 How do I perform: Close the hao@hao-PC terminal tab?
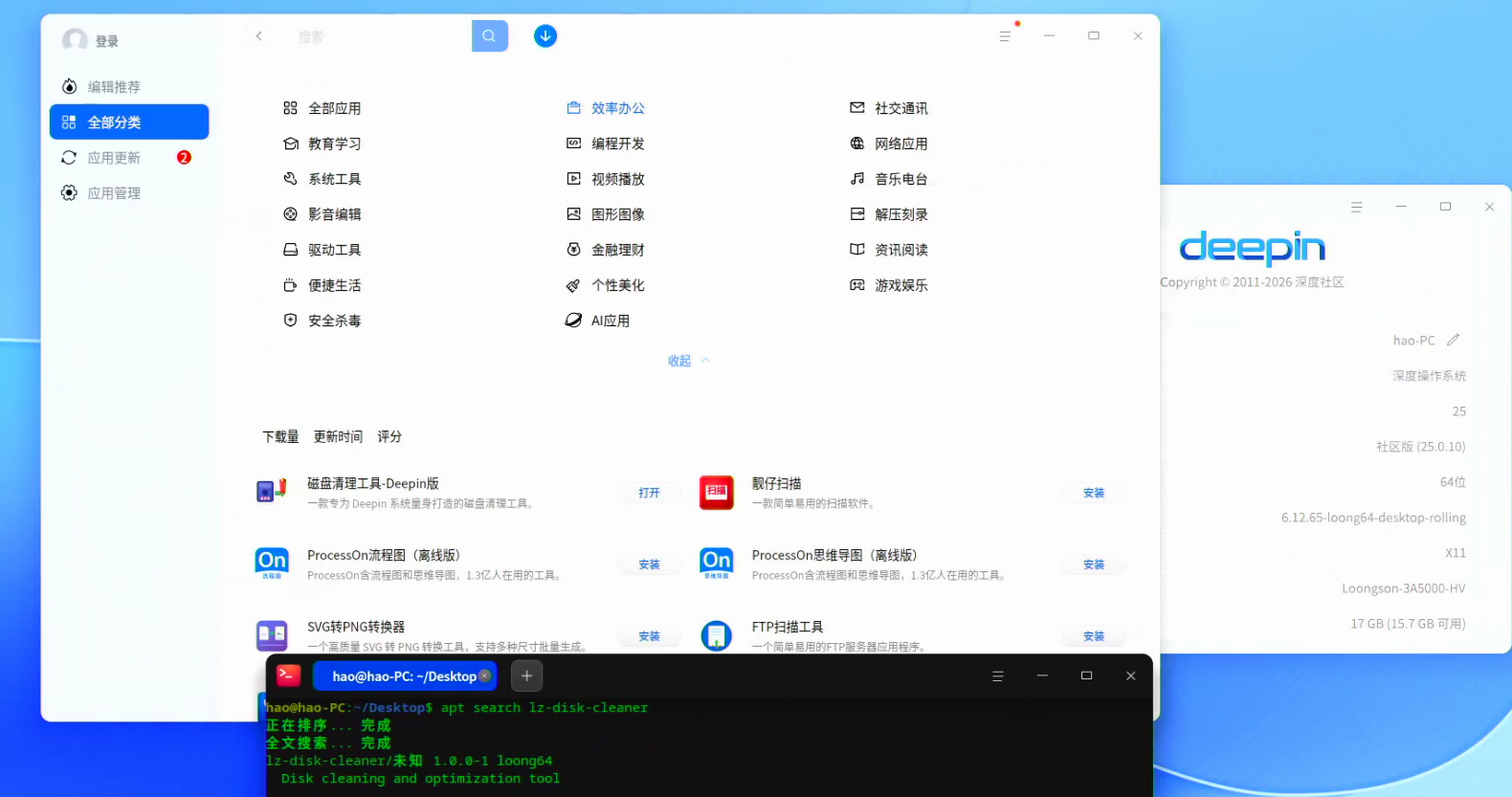pos(485,675)
